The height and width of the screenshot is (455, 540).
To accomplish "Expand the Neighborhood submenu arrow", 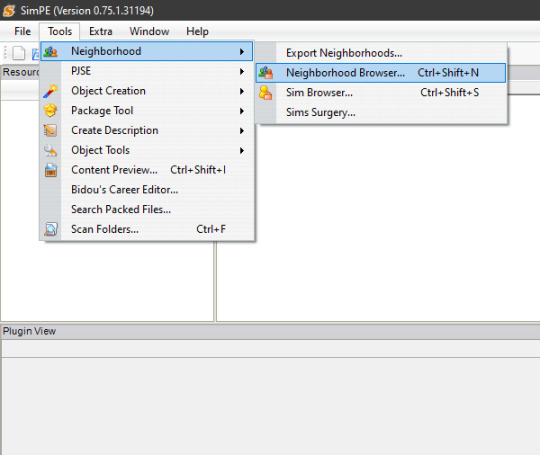I will 242,52.
